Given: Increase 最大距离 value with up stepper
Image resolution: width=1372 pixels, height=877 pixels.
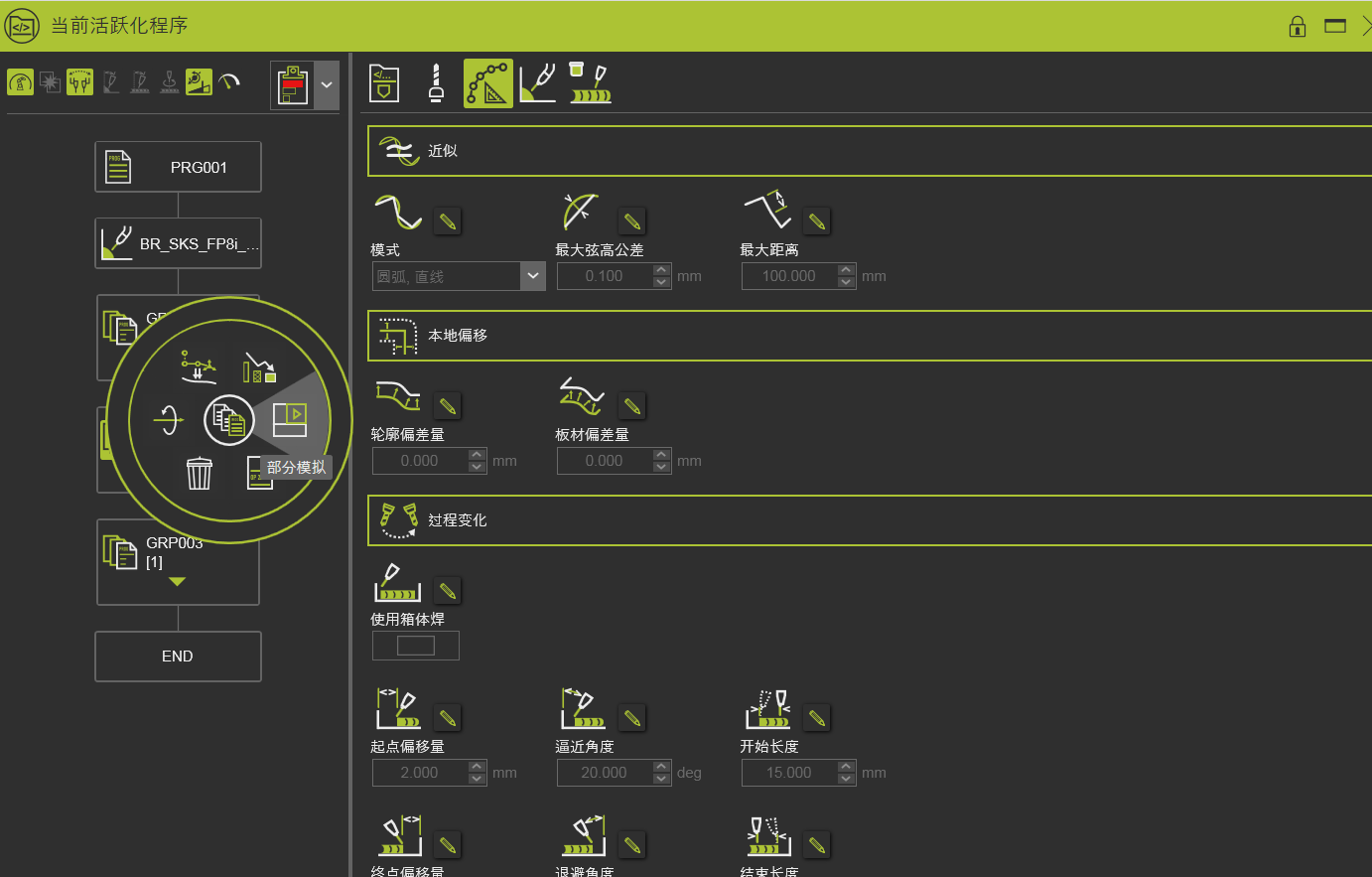Looking at the screenshot, I should (846, 270).
